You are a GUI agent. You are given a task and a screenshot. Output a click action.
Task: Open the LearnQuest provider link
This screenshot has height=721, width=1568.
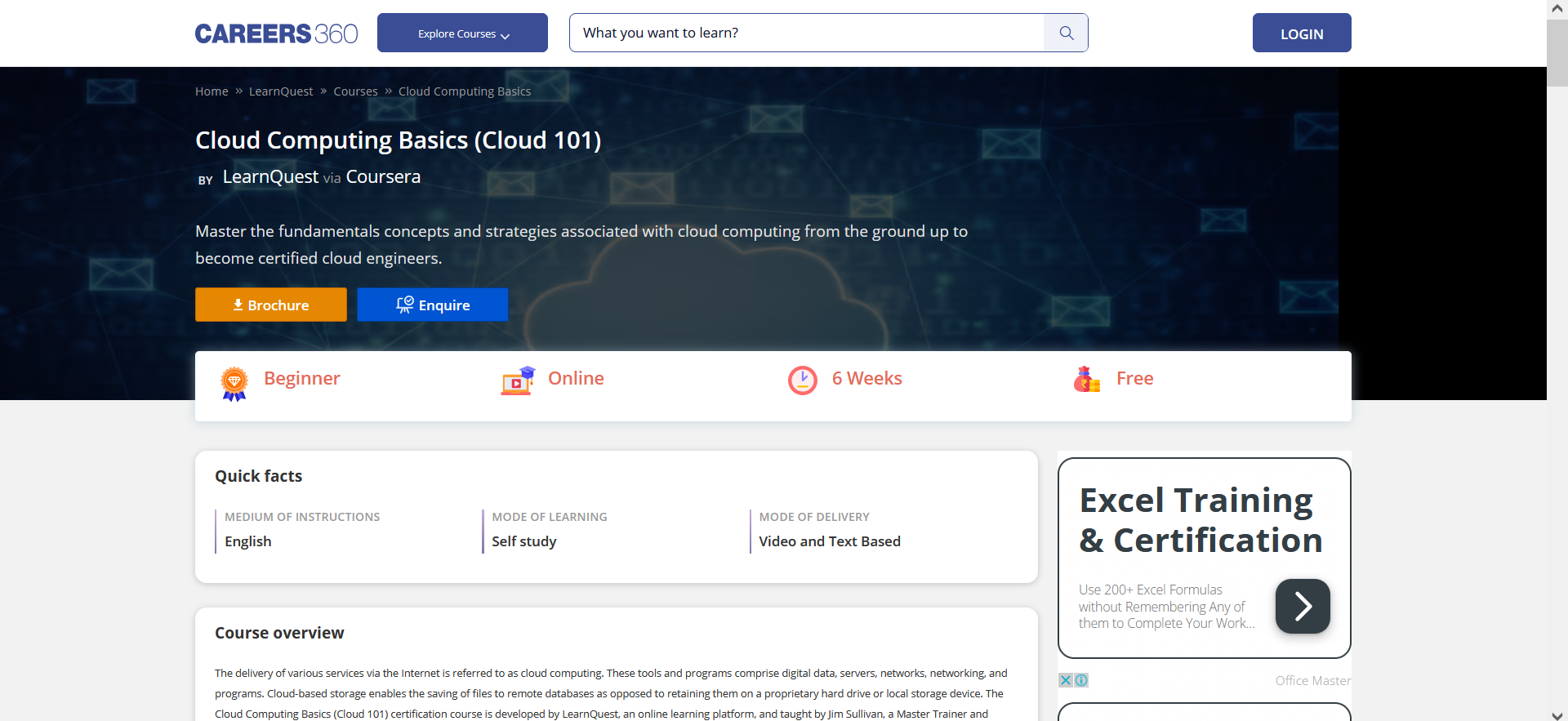point(270,176)
